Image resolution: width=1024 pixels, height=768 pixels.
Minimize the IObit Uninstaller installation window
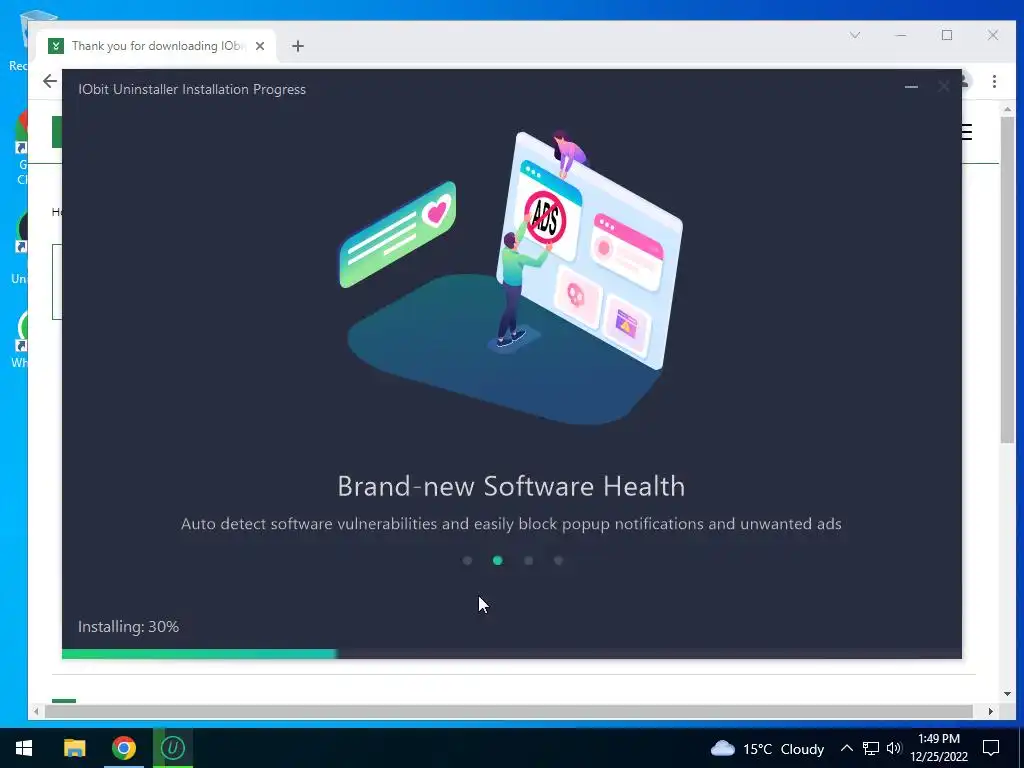[x=911, y=86]
